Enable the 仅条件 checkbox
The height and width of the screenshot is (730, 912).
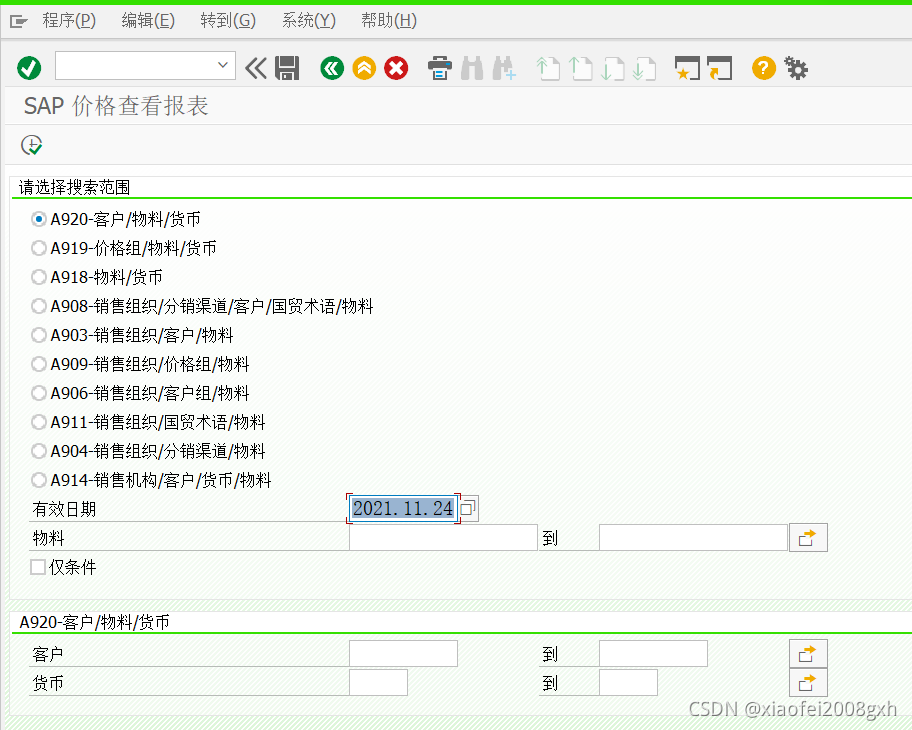coord(37,567)
